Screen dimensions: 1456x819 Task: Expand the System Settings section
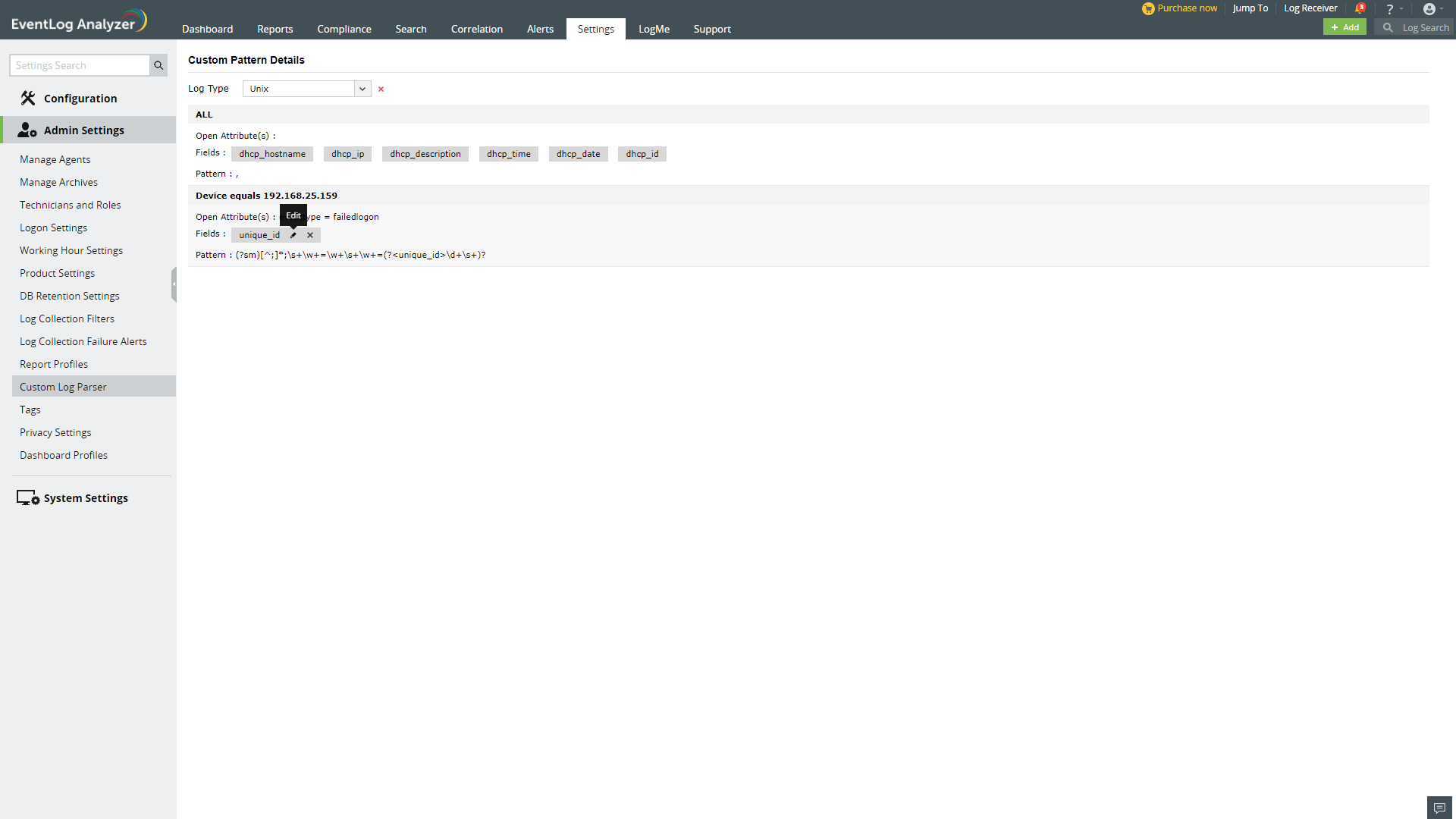pos(86,498)
